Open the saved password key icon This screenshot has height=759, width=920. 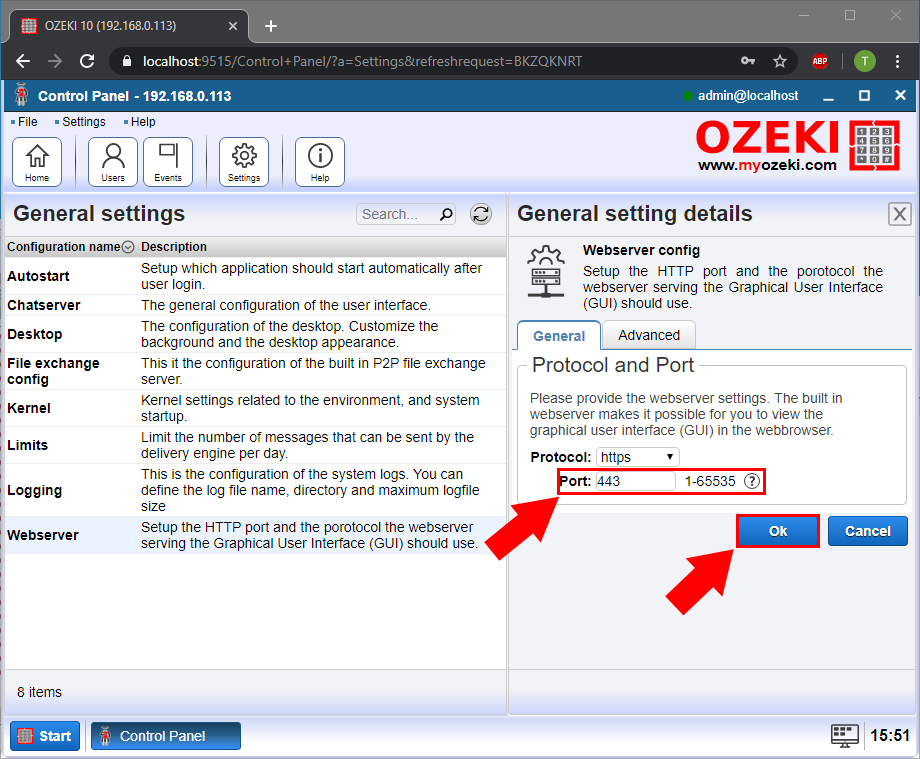pos(748,61)
